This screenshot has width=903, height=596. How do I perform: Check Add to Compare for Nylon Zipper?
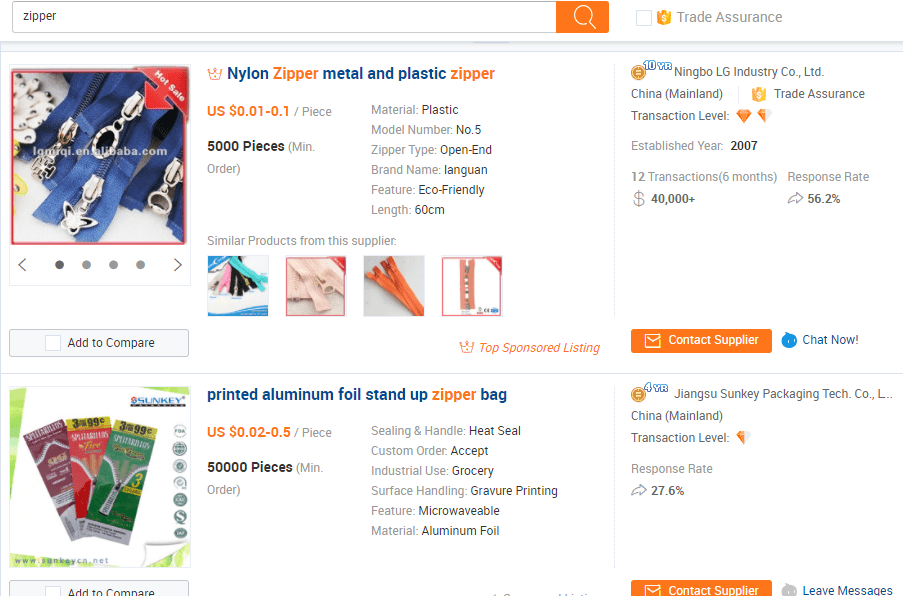point(53,343)
